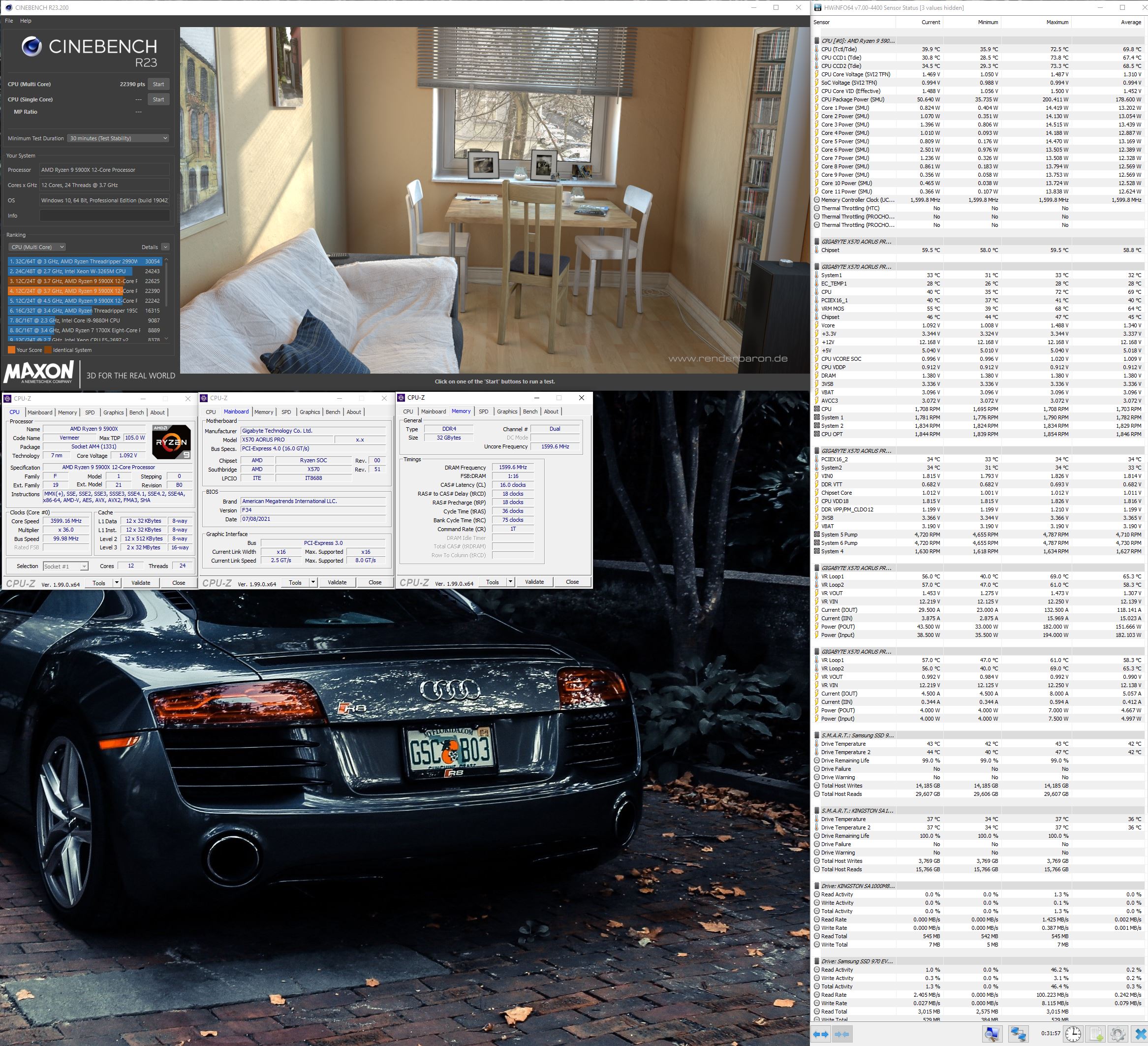Open HWiNFO remote network monitors icon
The height and width of the screenshot is (1046, 1148).
coord(1018,1034)
